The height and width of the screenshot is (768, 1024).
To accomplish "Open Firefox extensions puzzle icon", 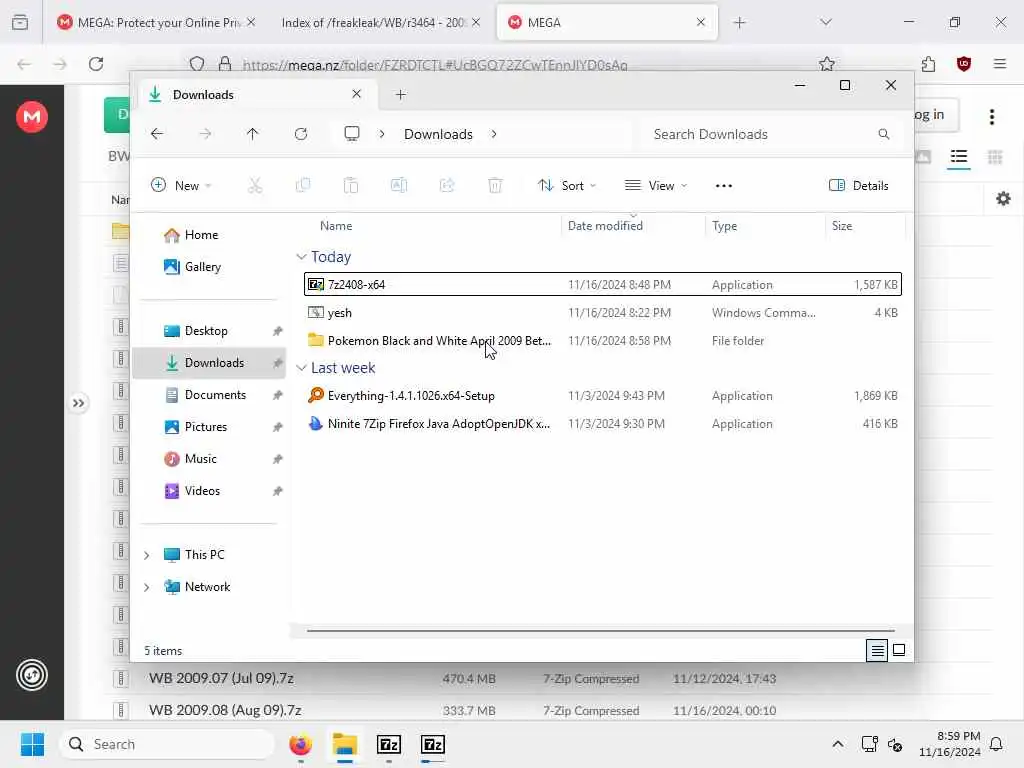I will pyautogui.click(x=928, y=64).
